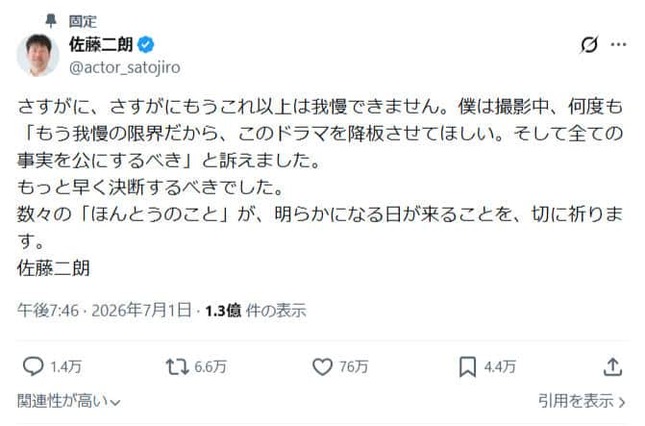The height and width of the screenshot is (426, 645).
Task: Click the 76万 likes count
Action: 354,366
